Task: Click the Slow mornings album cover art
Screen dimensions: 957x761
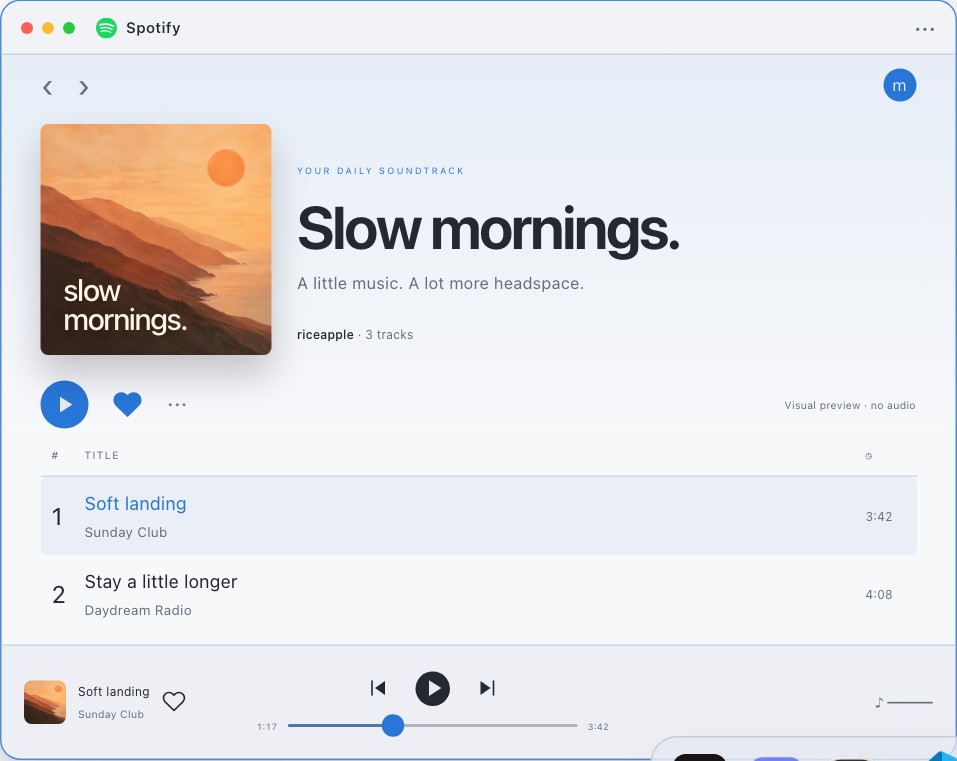Action: click(156, 239)
